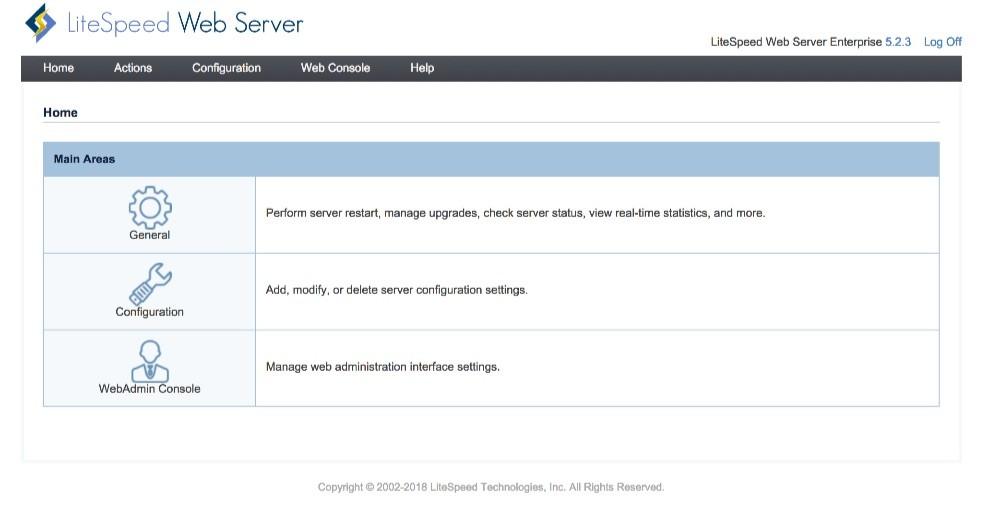
Task: Click the Home page heading
Action: (61, 112)
